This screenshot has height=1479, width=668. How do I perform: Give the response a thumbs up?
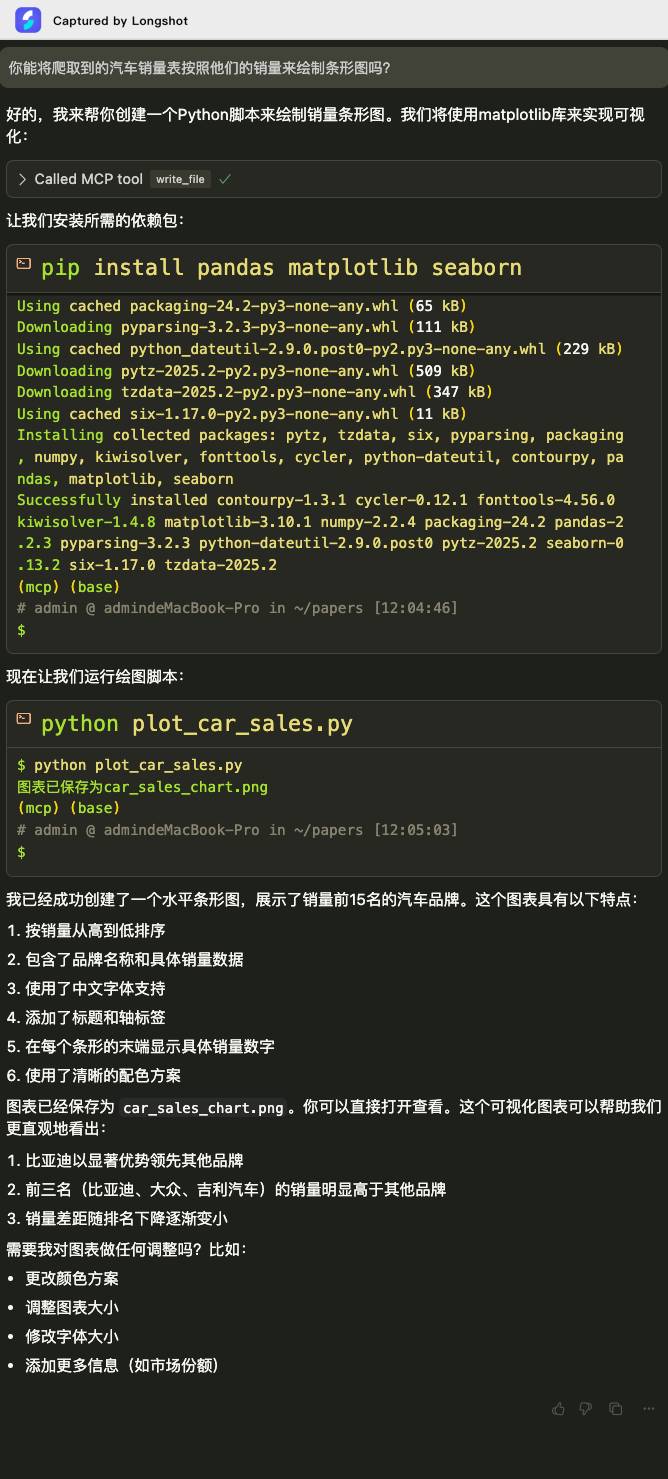click(x=558, y=1408)
